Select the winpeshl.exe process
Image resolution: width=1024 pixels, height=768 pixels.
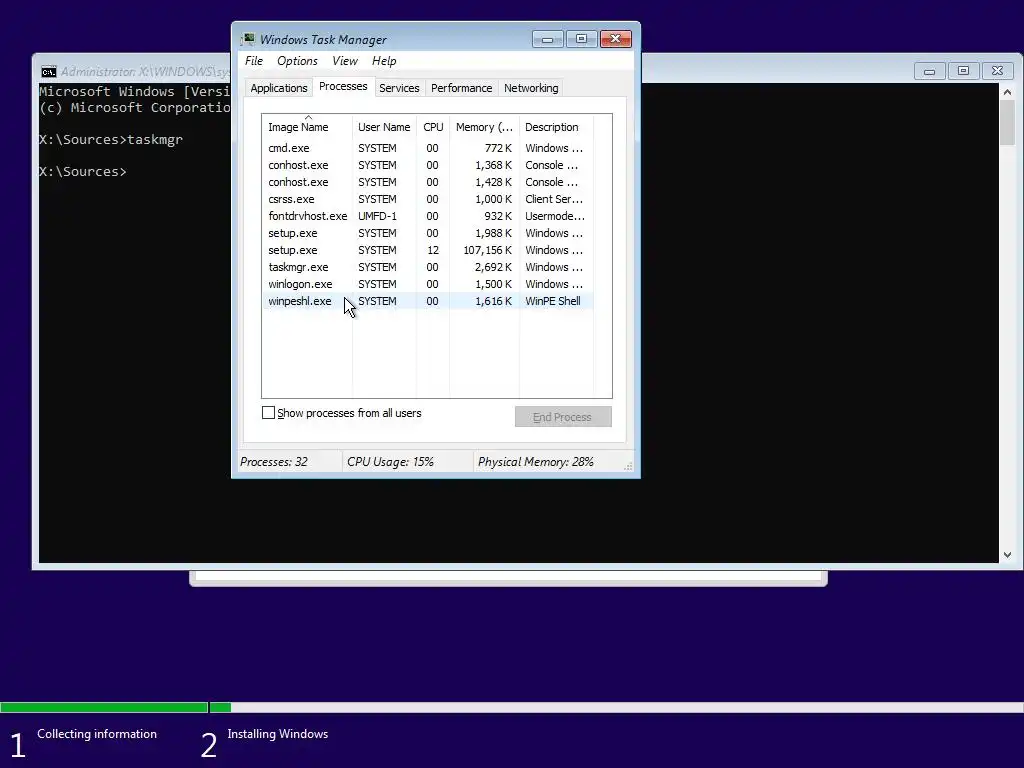(x=428, y=301)
